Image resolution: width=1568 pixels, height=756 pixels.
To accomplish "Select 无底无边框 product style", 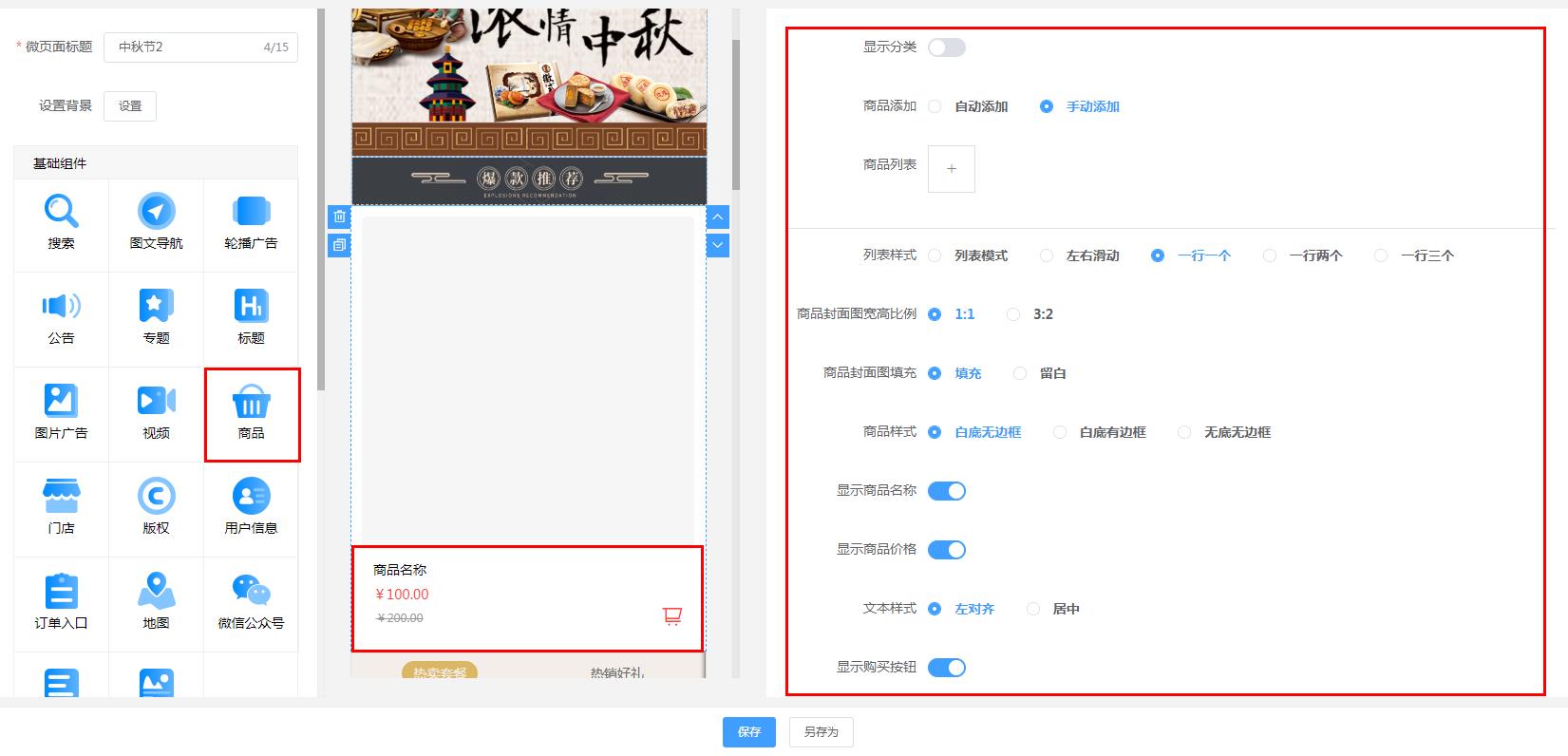I will (x=1224, y=432).
